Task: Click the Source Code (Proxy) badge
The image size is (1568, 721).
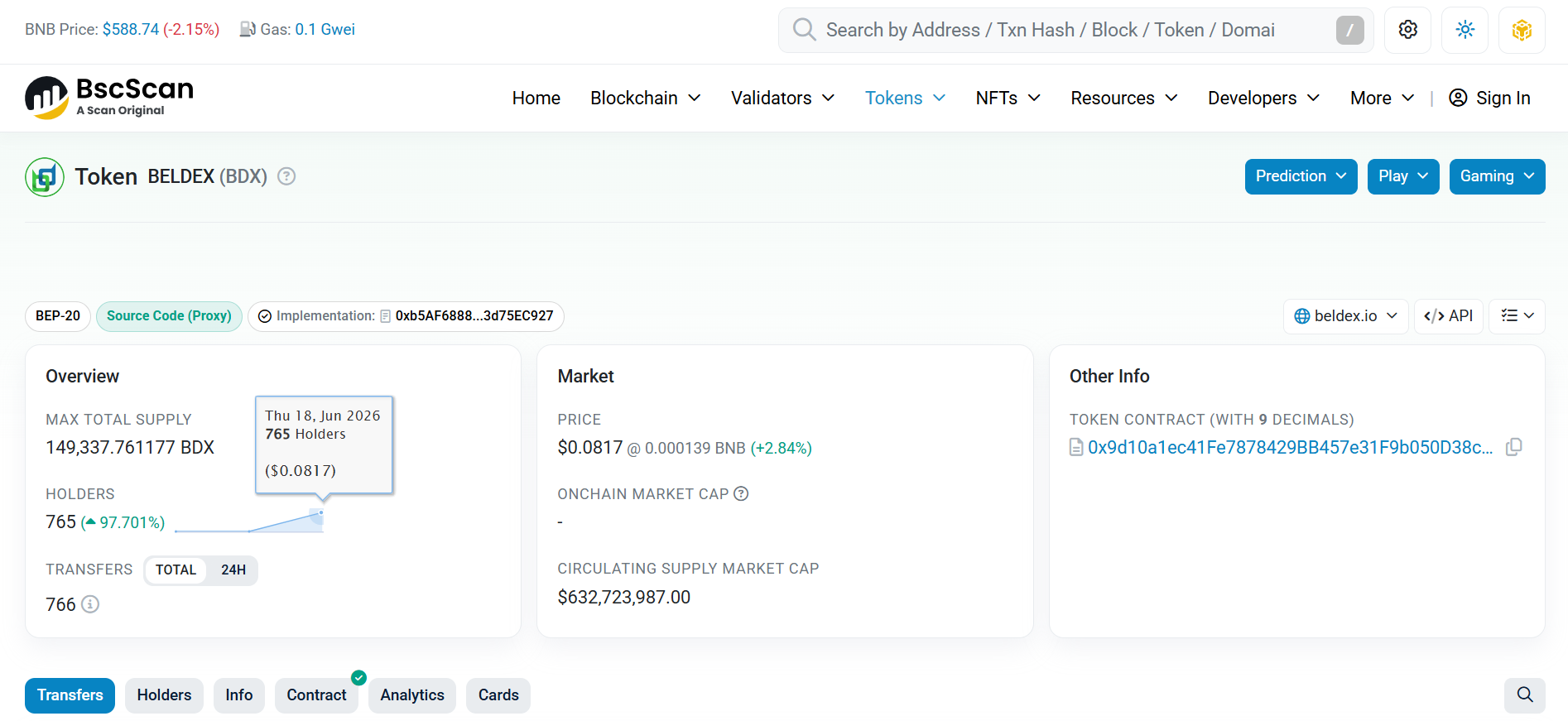Action: [169, 316]
